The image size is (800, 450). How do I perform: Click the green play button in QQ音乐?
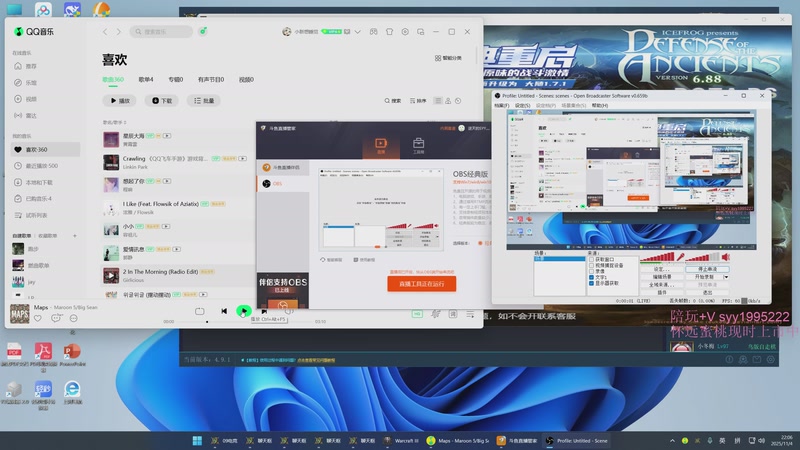pyautogui.click(x=244, y=311)
